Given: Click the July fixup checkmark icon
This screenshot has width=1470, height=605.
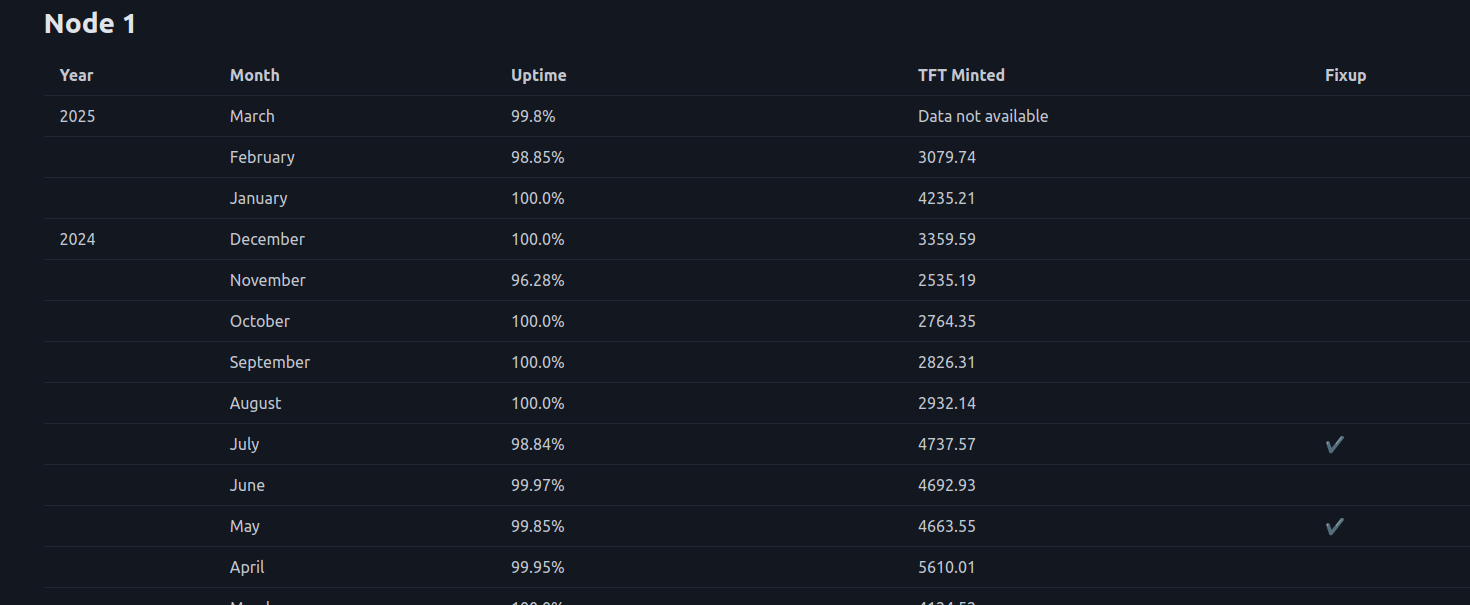Looking at the screenshot, I should tap(1334, 445).
